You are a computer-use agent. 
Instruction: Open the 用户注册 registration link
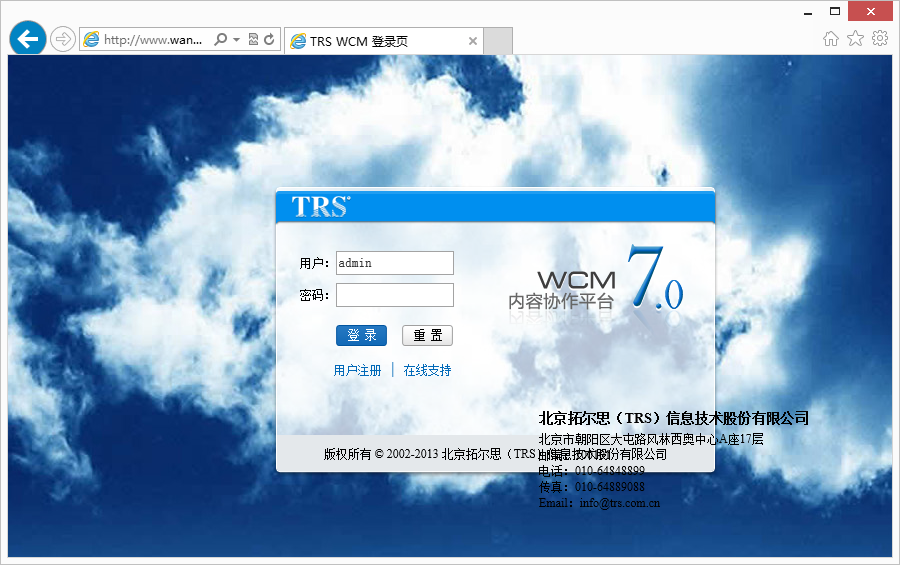[x=358, y=370]
